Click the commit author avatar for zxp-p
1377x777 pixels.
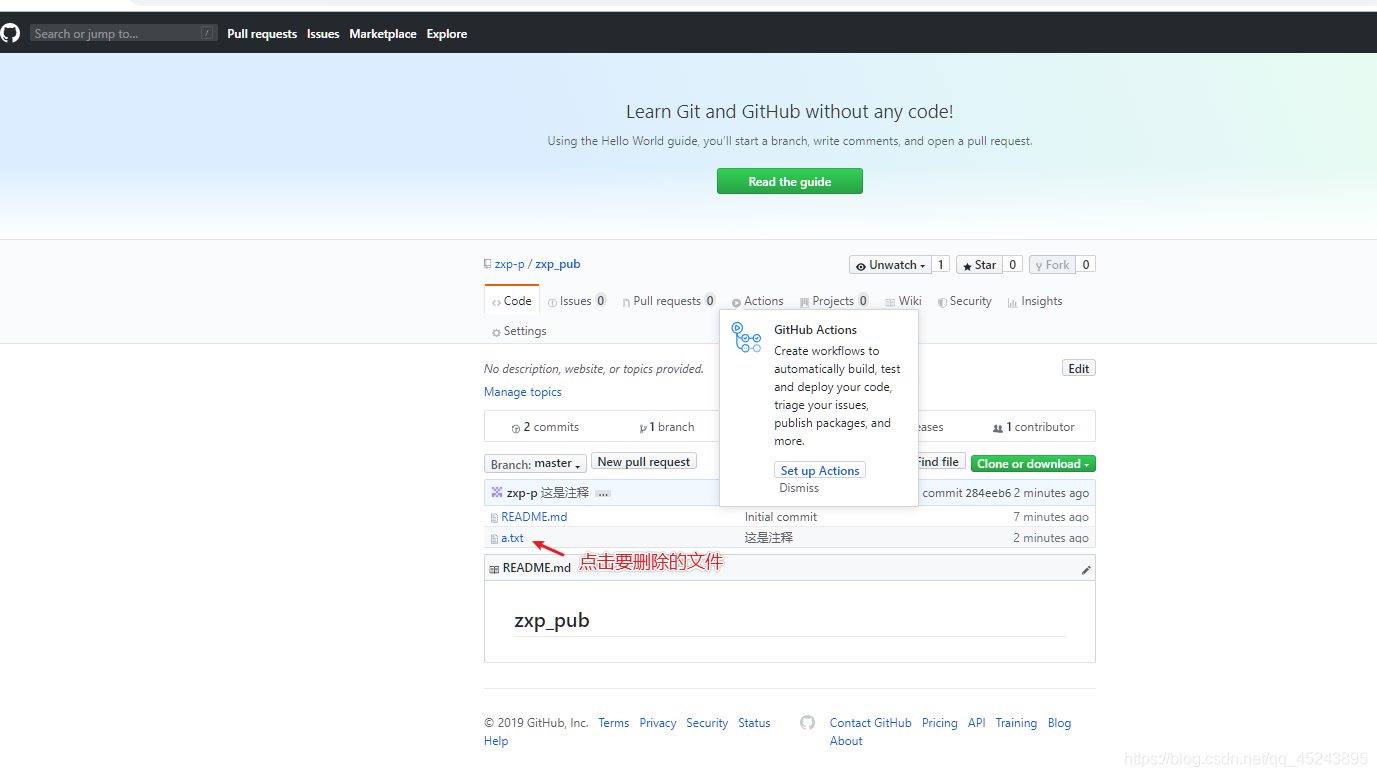coord(497,492)
